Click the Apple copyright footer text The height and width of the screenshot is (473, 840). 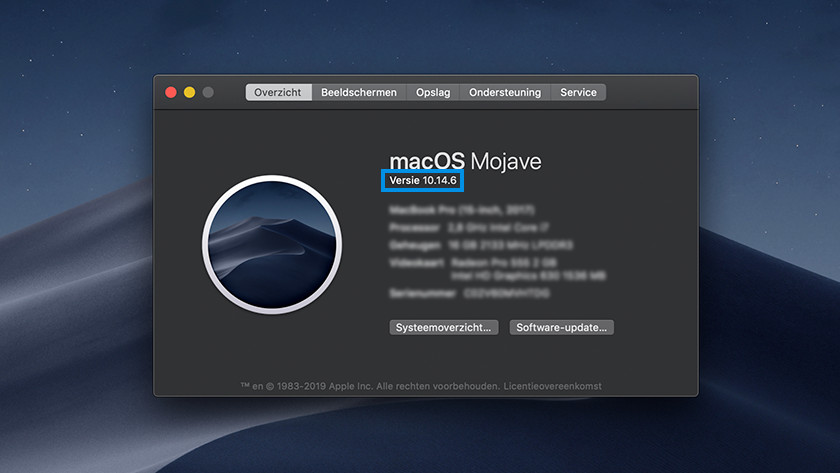[370, 386]
